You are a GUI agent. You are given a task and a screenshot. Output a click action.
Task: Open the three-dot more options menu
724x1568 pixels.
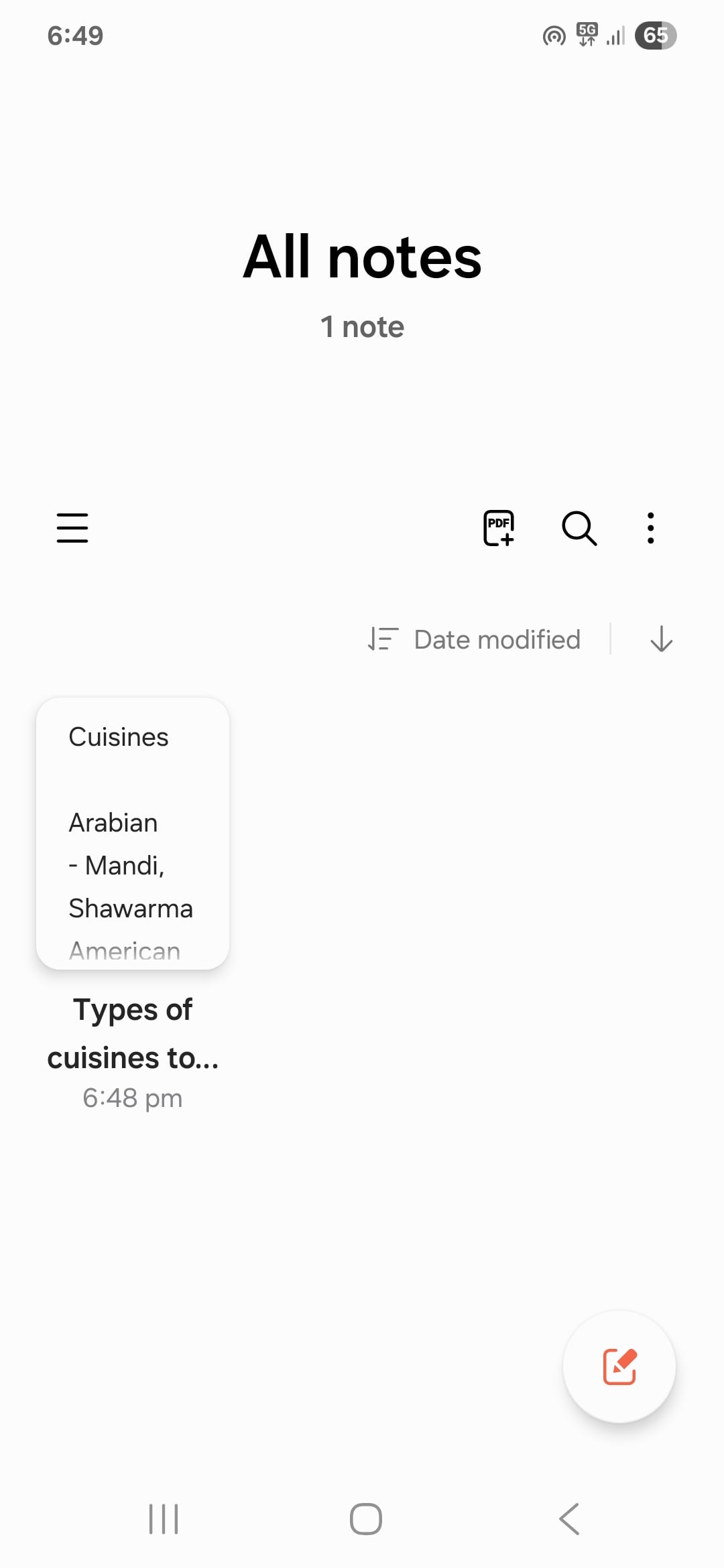[650, 528]
